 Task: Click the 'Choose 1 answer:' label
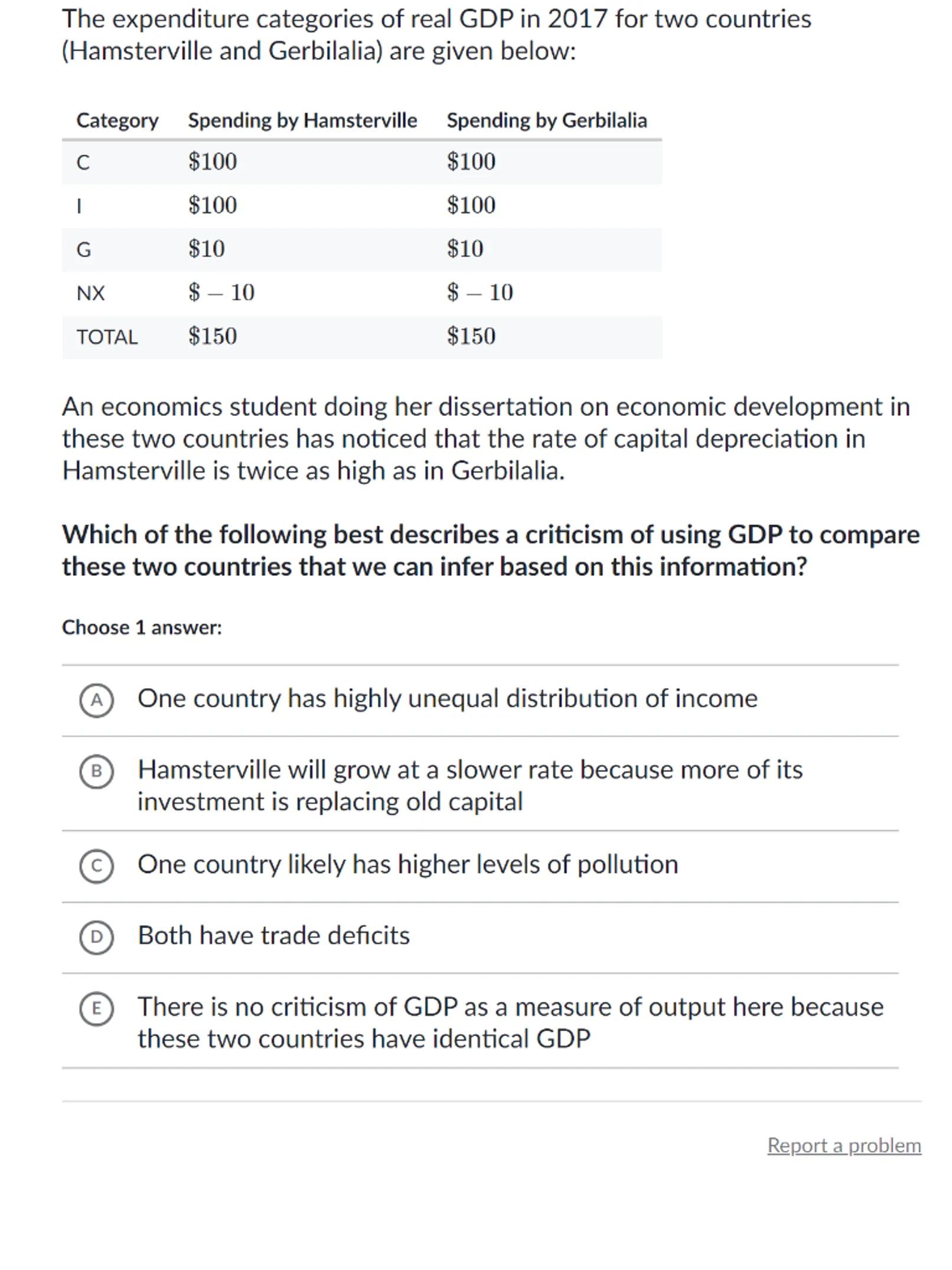coord(142,627)
